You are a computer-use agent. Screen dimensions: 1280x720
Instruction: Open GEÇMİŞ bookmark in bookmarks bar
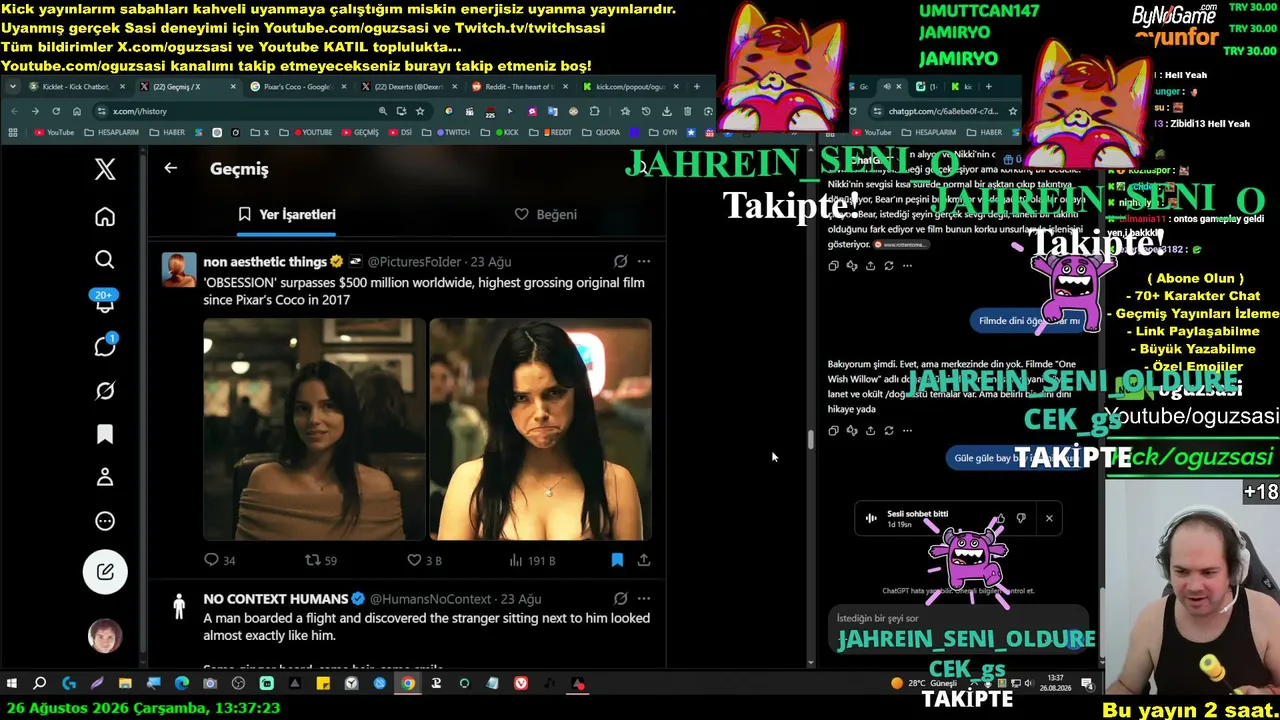click(x=360, y=132)
